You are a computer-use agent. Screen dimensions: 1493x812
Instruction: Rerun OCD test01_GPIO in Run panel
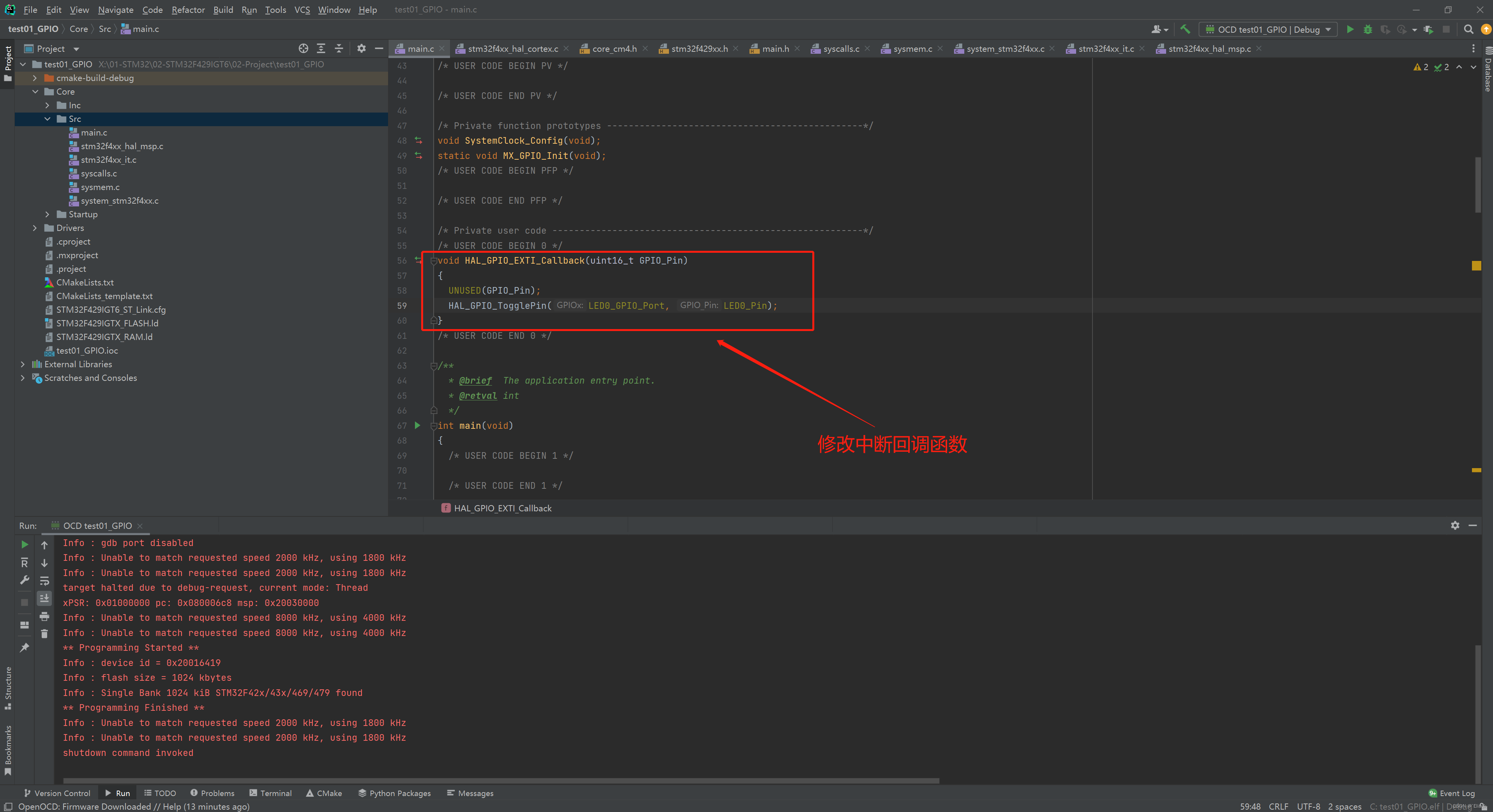pyautogui.click(x=24, y=544)
